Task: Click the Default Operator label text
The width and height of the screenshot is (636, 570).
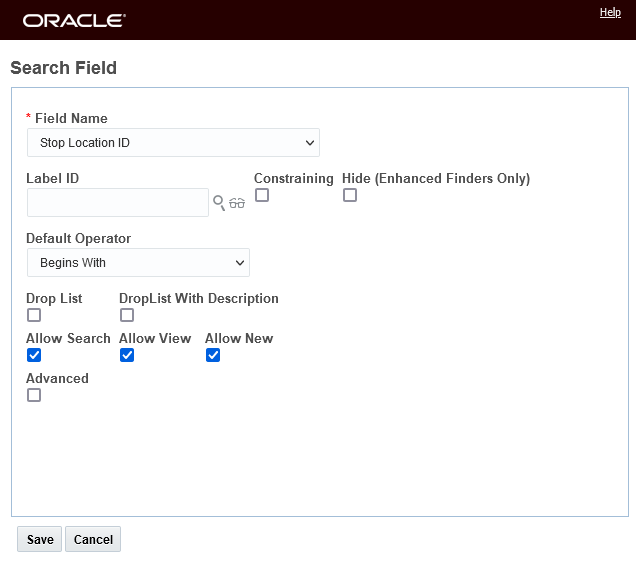Action: point(79,238)
